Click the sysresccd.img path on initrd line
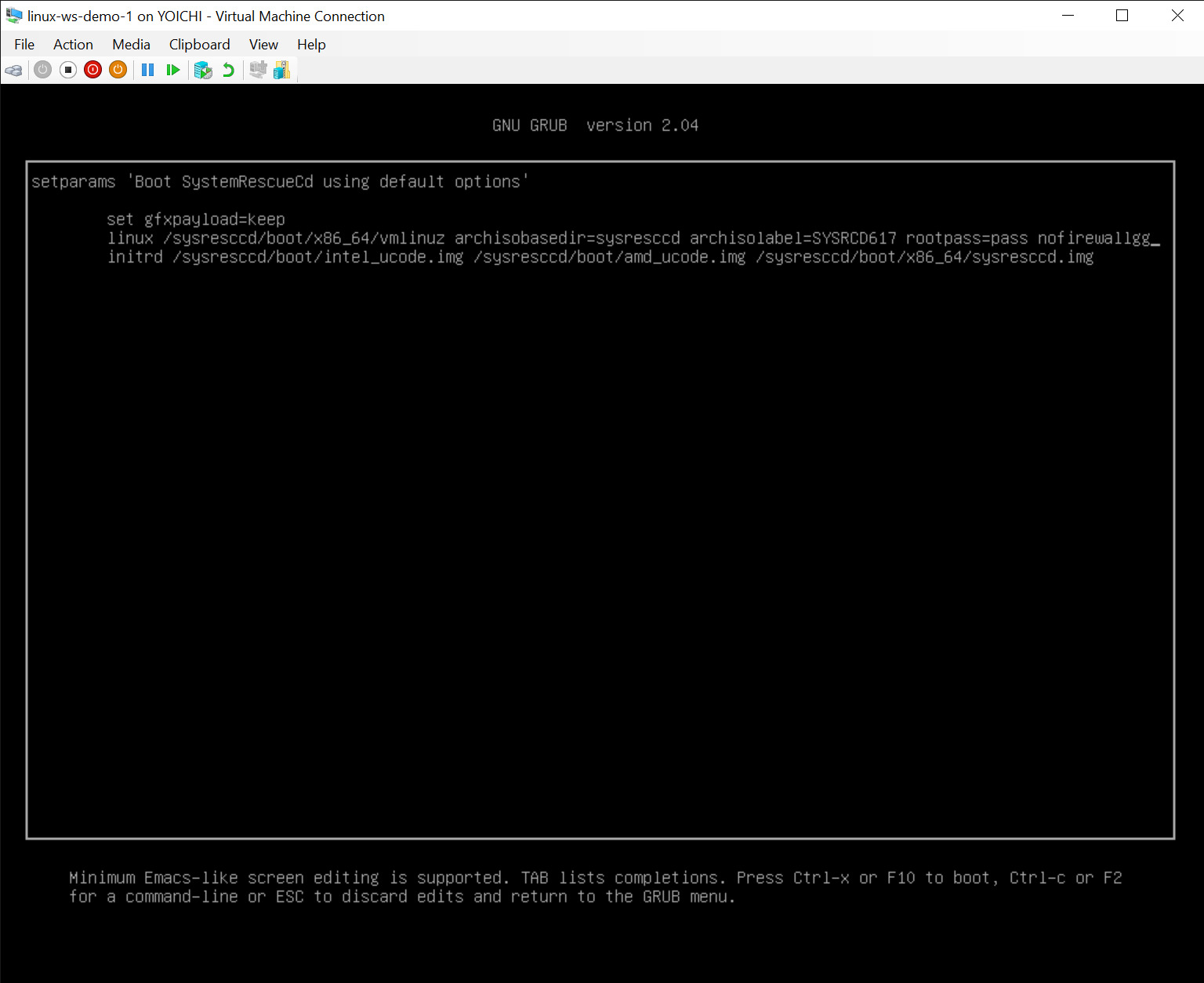 pos(924,257)
